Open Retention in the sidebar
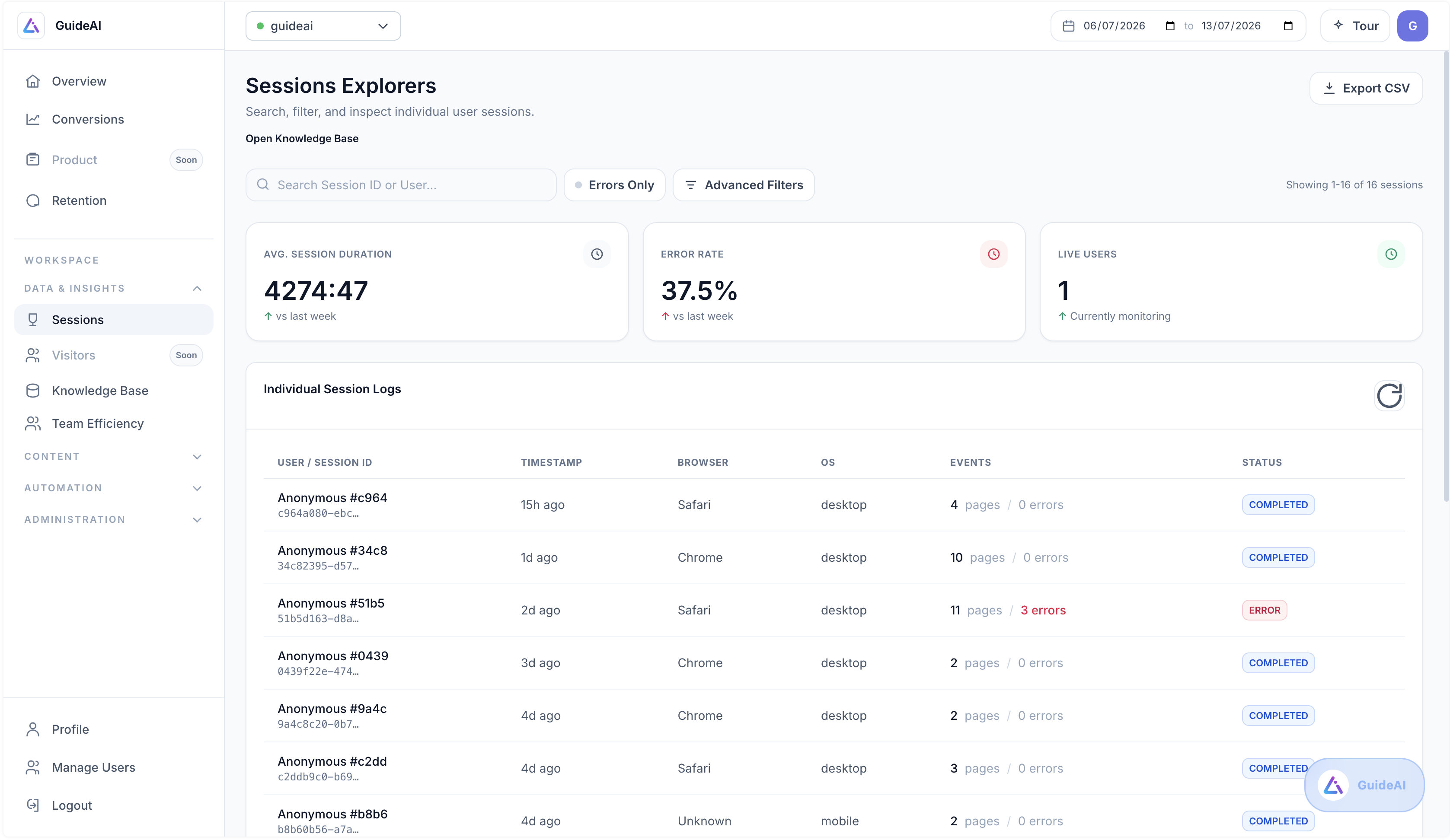 point(113,200)
